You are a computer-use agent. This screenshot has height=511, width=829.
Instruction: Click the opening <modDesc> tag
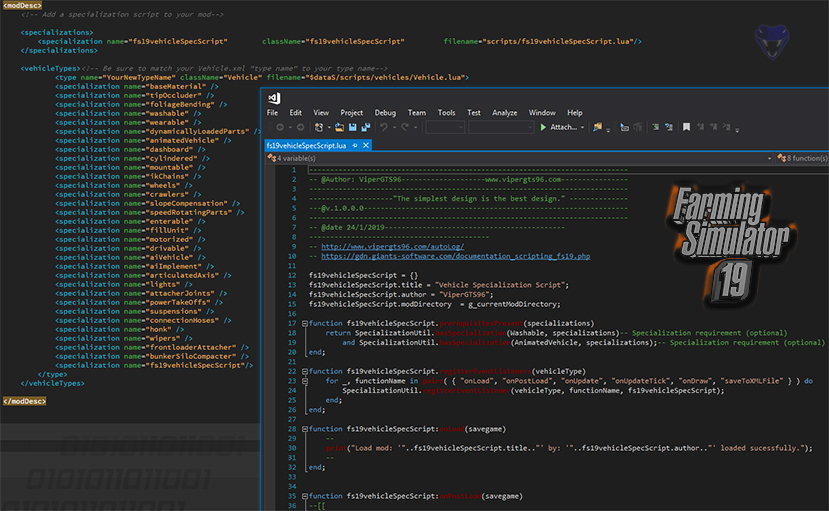[x=22, y=5]
